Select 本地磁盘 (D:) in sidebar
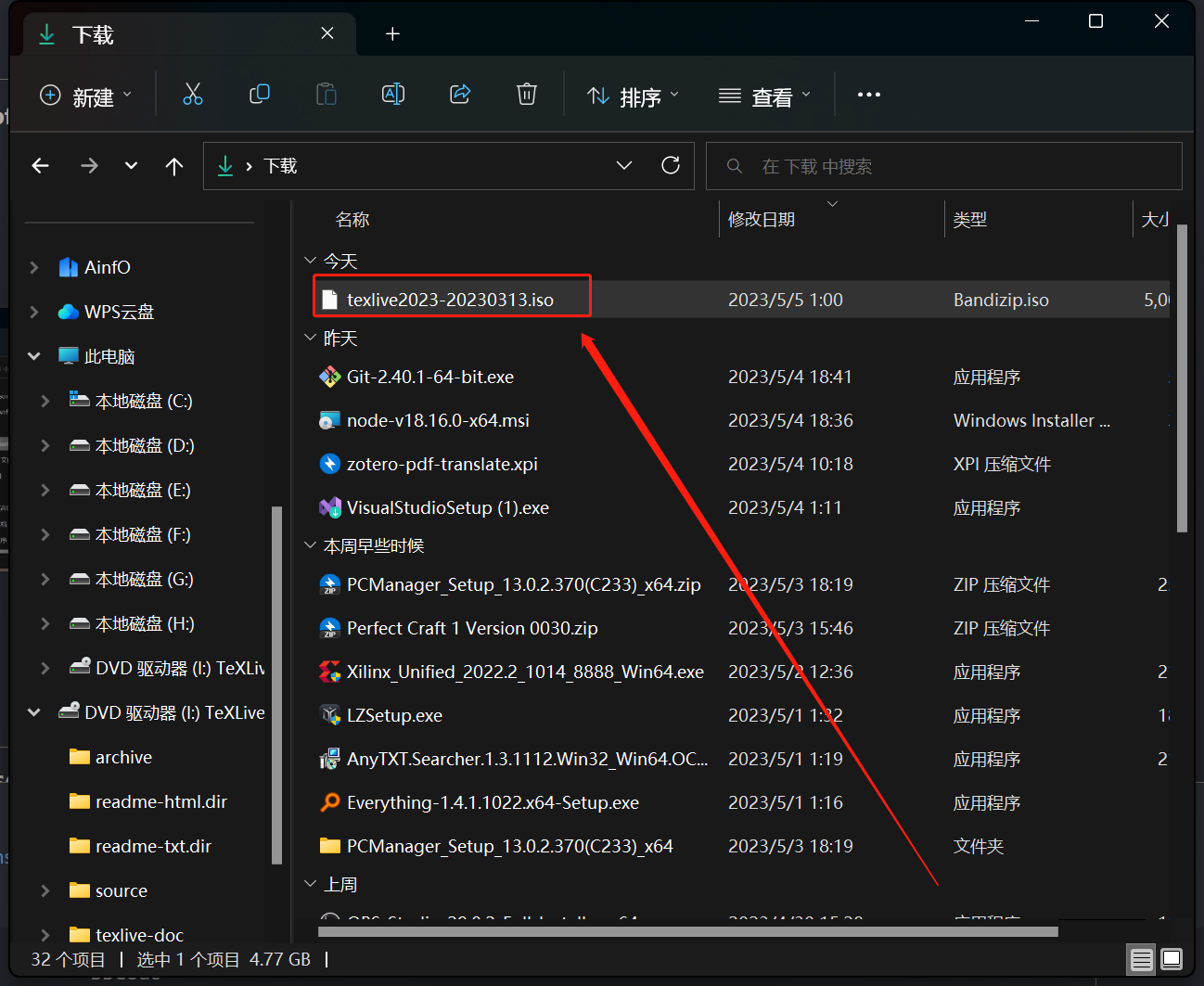This screenshot has height=986, width=1204. coord(145,445)
